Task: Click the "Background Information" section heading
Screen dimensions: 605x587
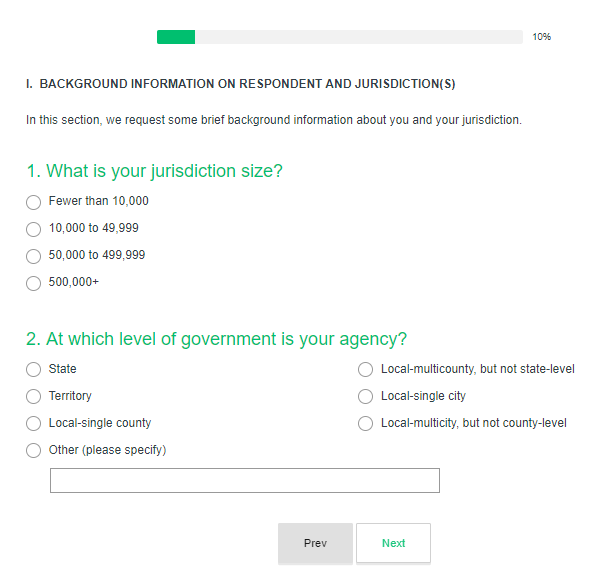Action: [241, 84]
